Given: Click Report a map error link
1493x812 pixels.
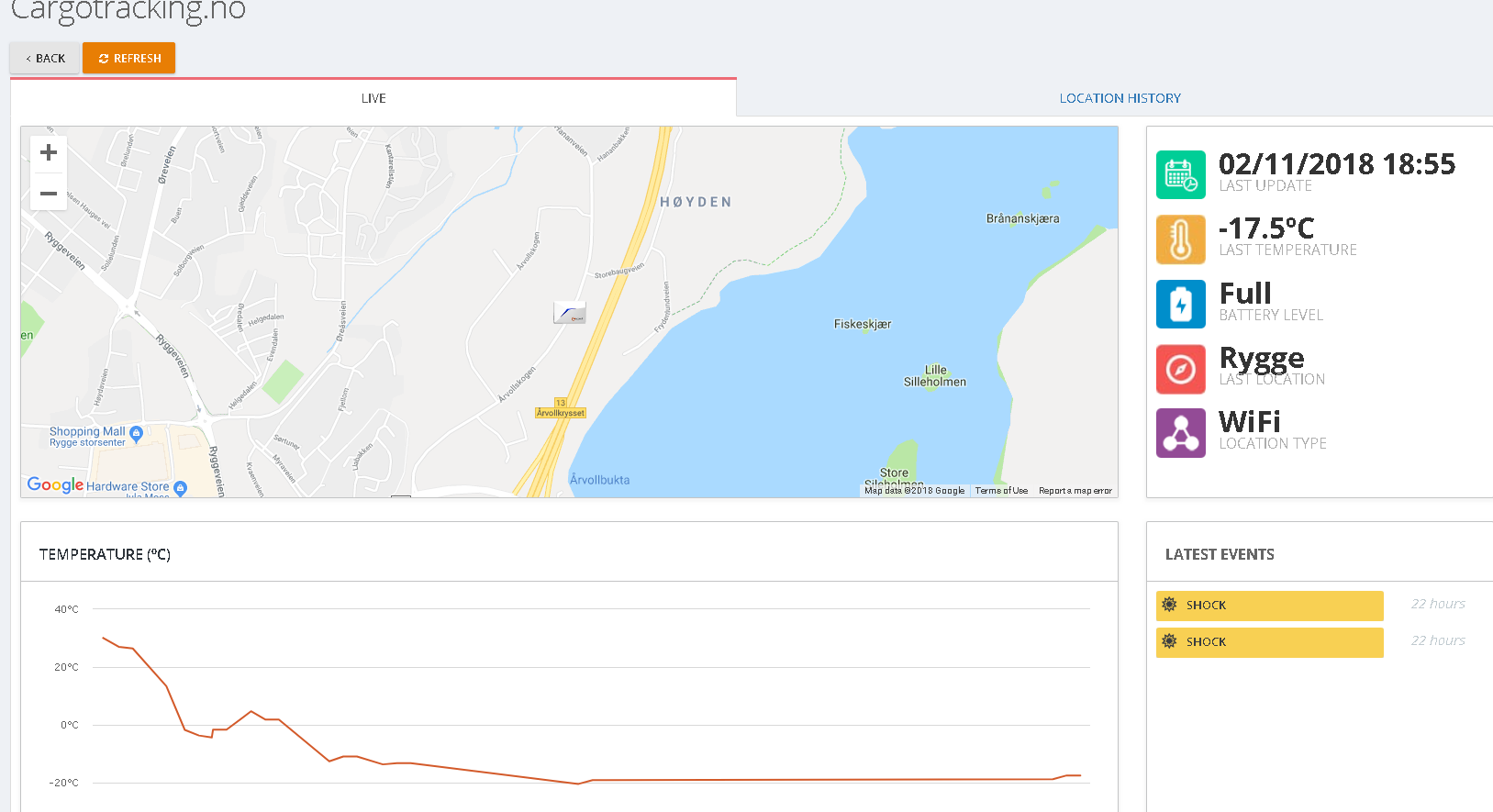Looking at the screenshot, I should 1075,491.
